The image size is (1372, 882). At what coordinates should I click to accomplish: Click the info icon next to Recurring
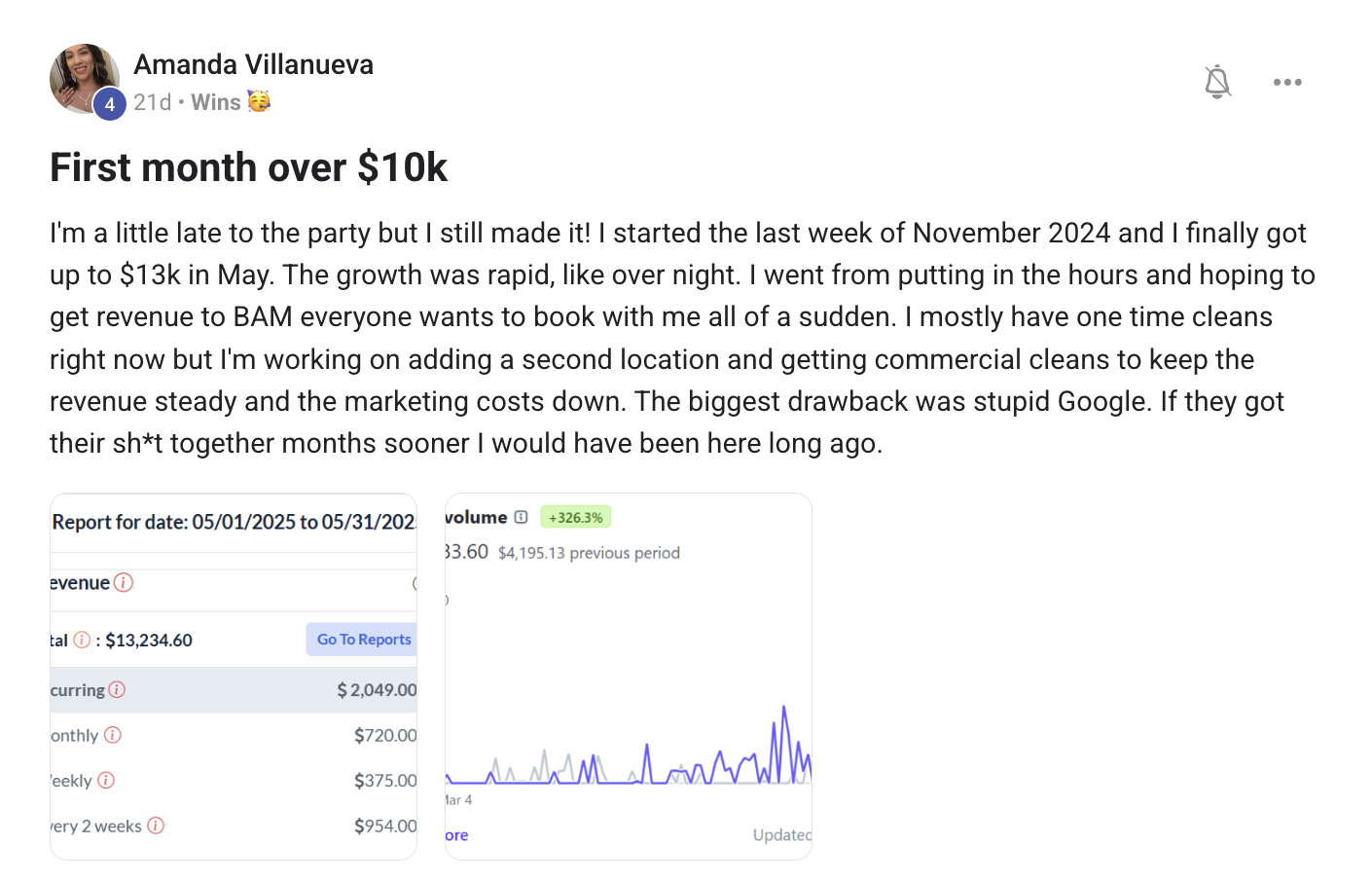coord(117,690)
